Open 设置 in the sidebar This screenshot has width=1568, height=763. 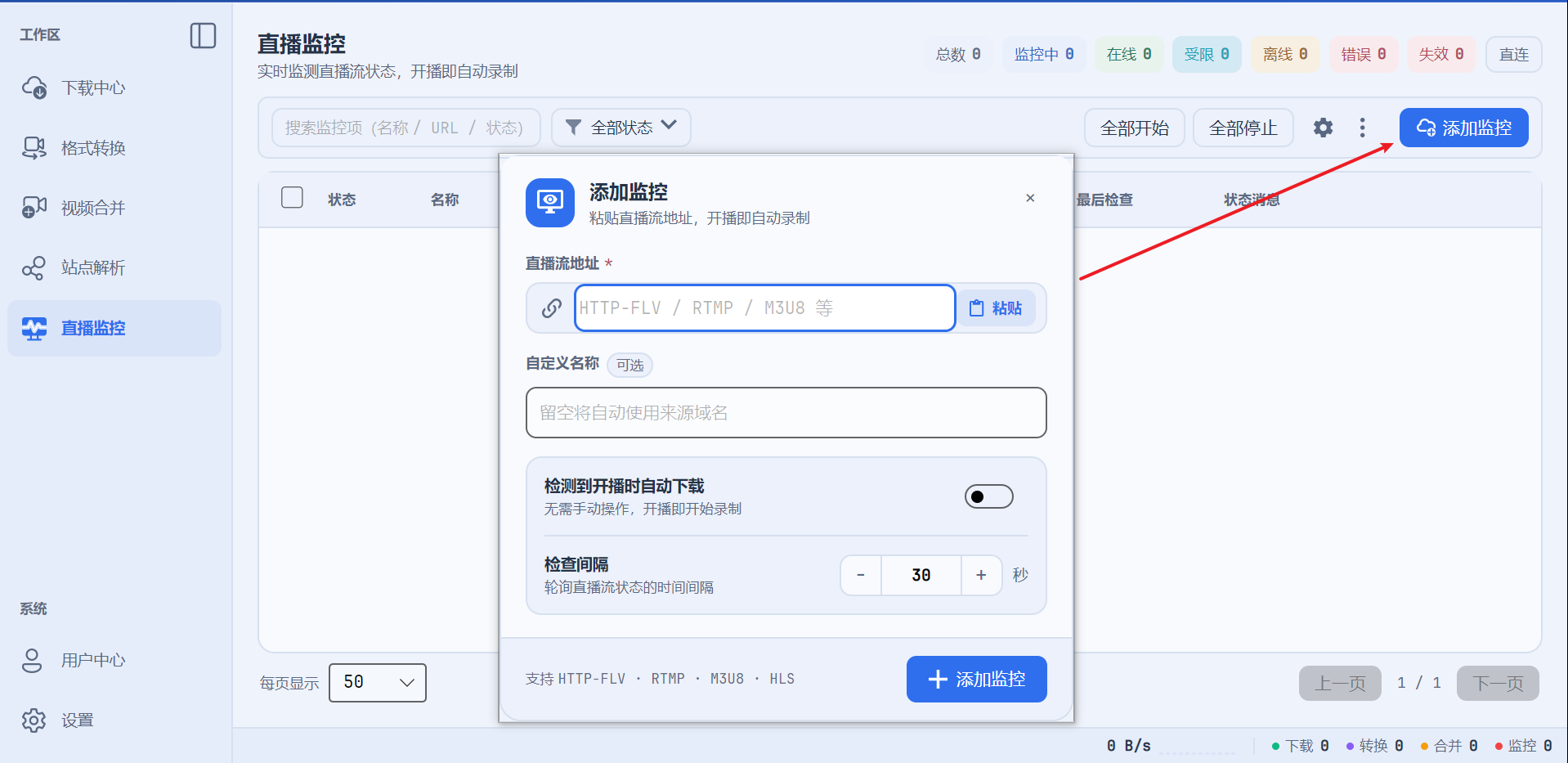click(114, 720)
